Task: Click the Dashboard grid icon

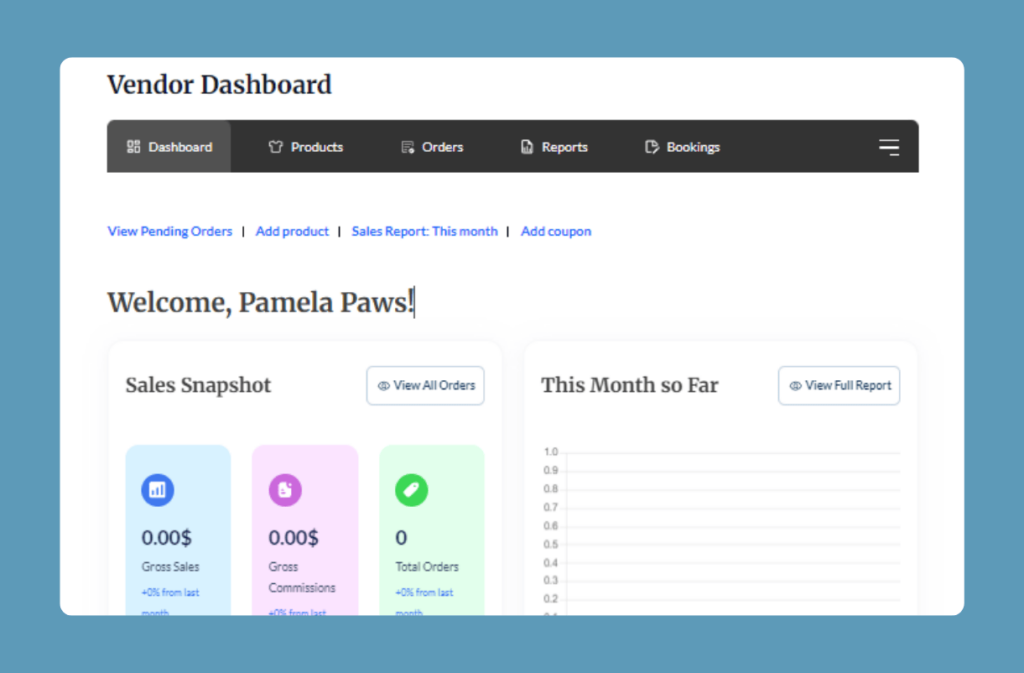Action: click(134, 147)
